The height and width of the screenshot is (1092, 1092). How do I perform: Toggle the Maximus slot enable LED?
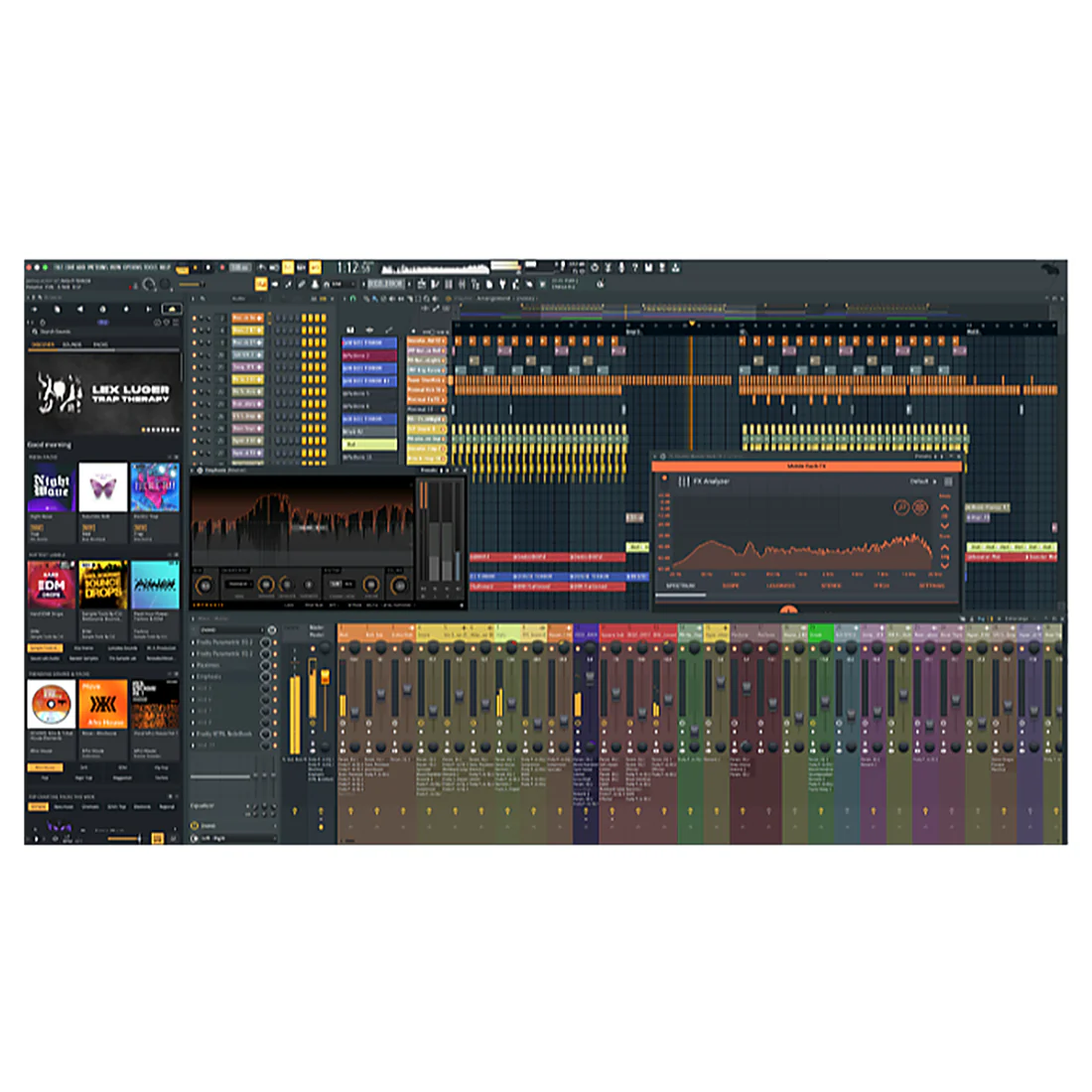(x=275, y=665)
